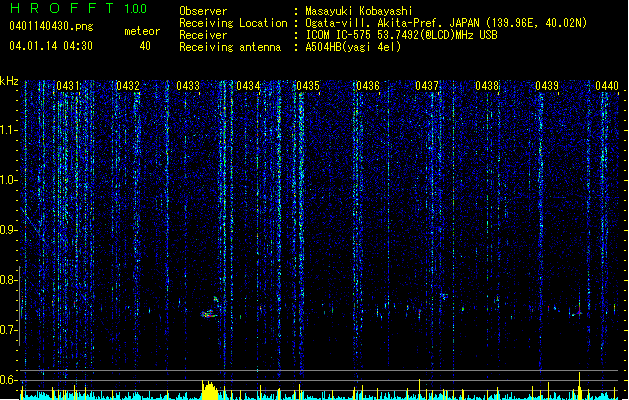Image resolution: width=629 pixels, height=400 pixels.
Task: Click the bright meteor echo after 0433
Action: click(x=209, y=314)
